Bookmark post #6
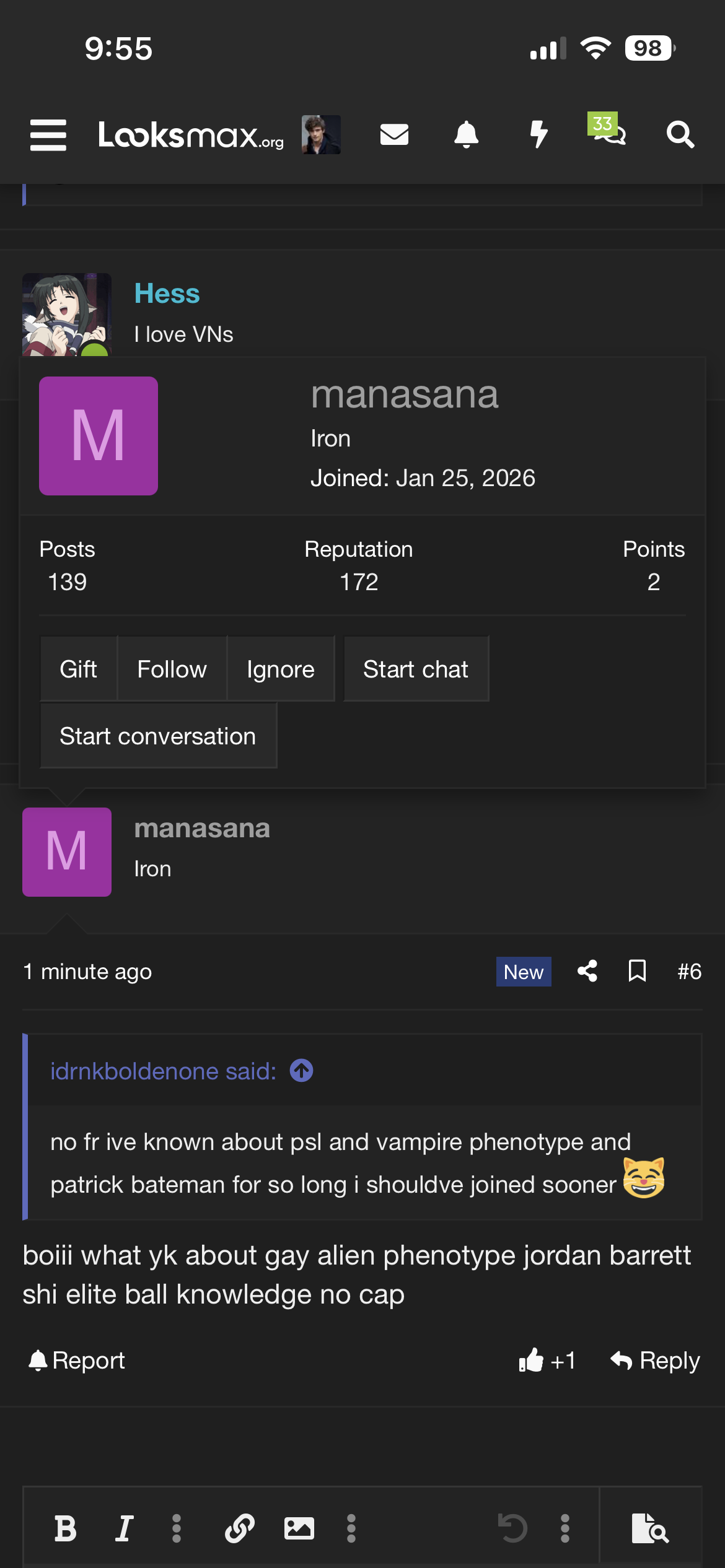Image resolution: width=725 pixels, height=1568 pixels. (x=637, y=971)
